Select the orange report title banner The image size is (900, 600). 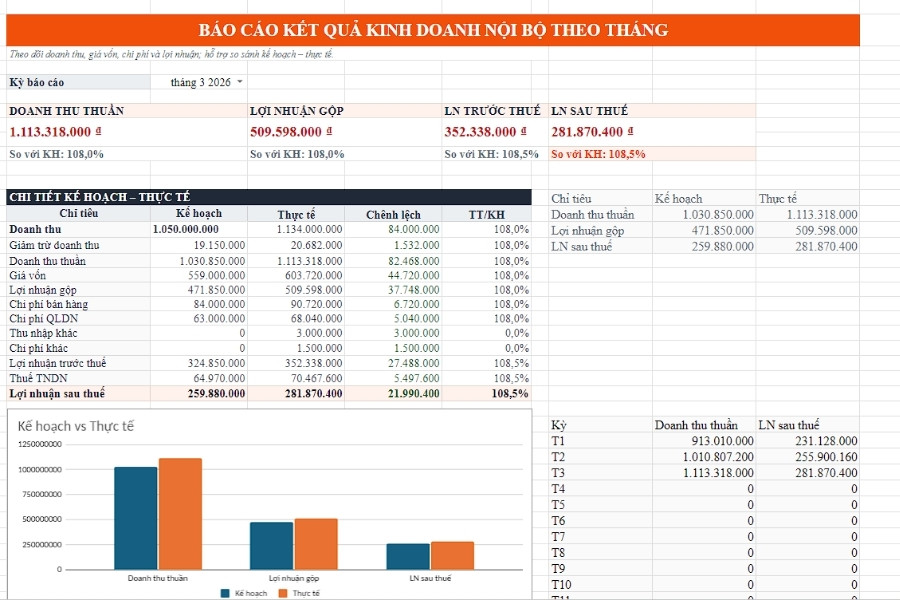(x=433, y=30)
